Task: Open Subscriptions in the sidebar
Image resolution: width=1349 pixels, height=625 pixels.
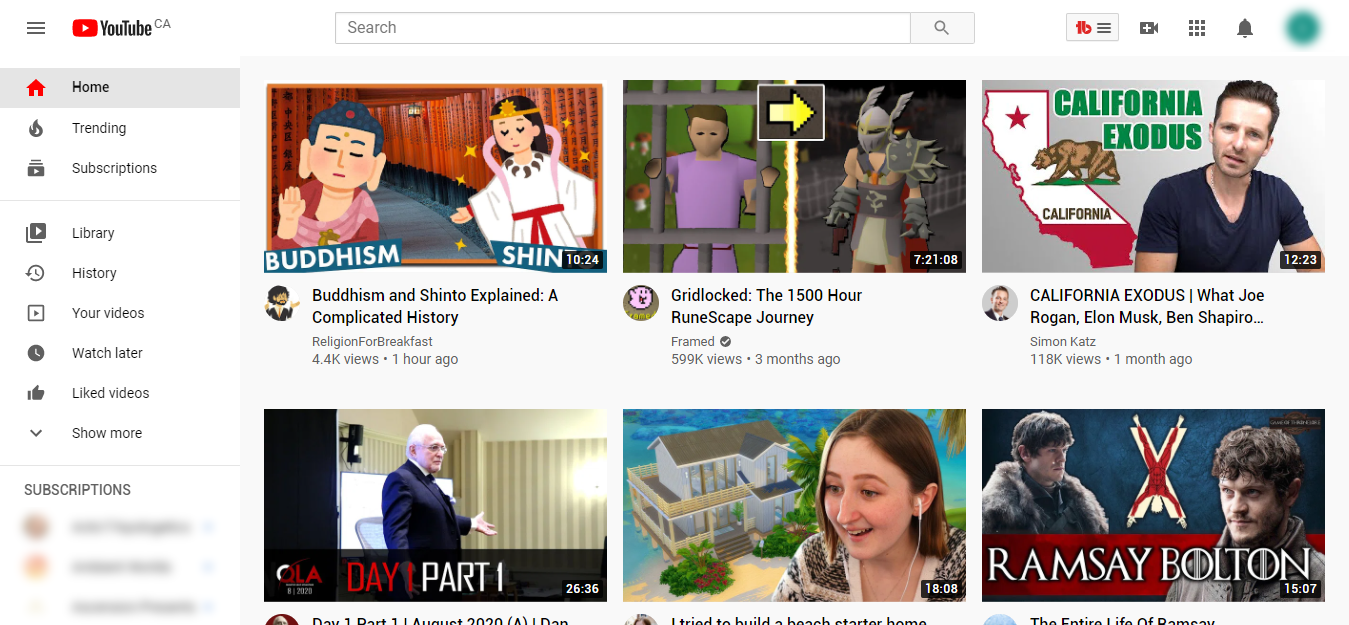Action: pyautogui.click(x=120, y=168)
